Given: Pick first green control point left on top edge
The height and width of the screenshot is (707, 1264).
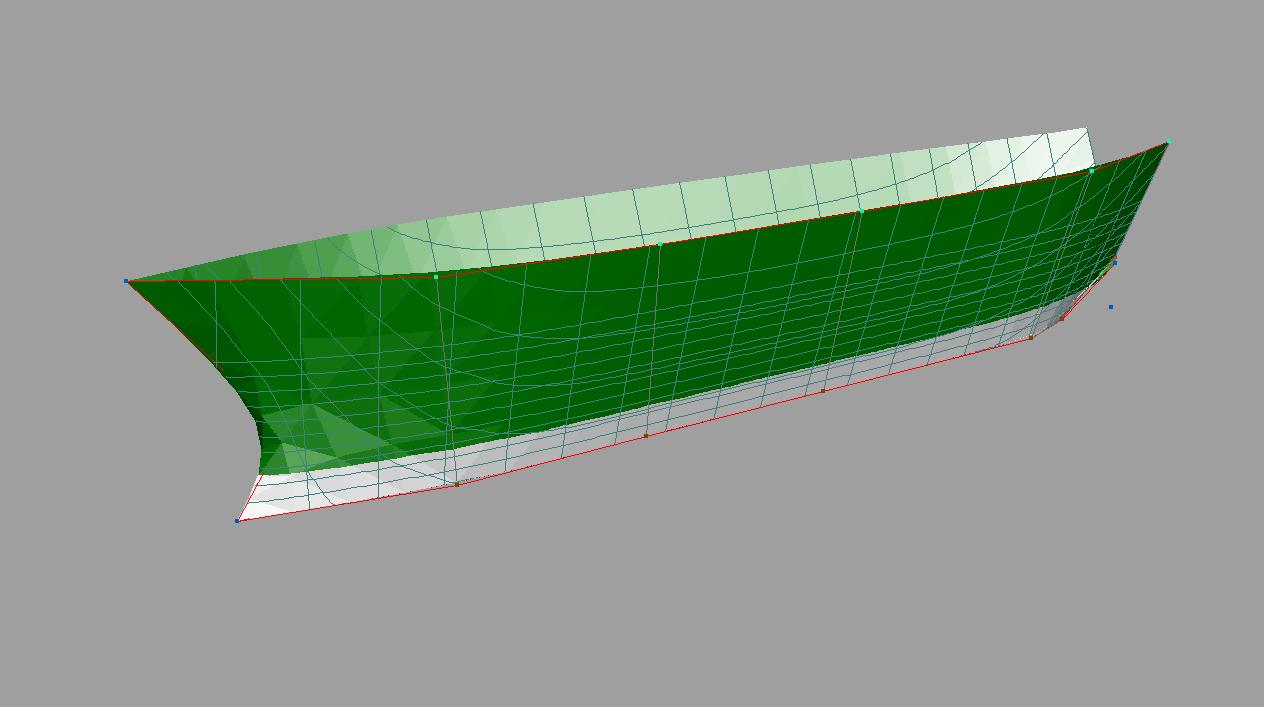Looking at the screenshot, I should [x=436, y=276].
